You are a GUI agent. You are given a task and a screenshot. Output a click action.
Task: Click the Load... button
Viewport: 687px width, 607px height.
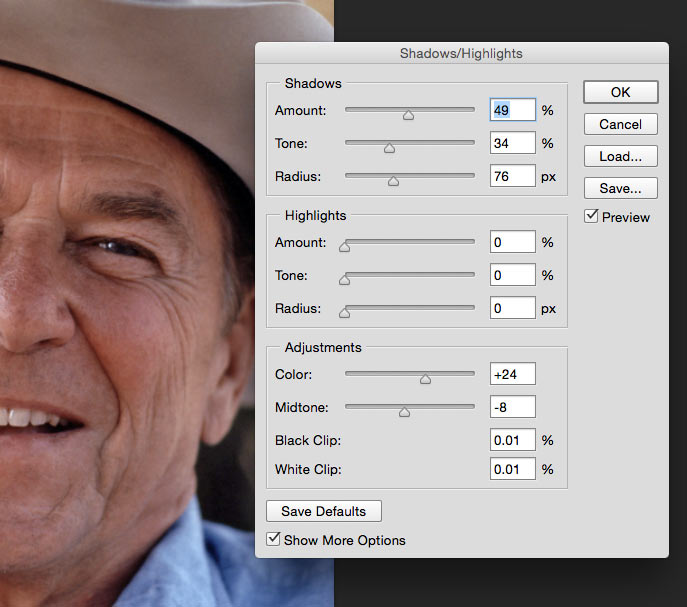point(620,156)
